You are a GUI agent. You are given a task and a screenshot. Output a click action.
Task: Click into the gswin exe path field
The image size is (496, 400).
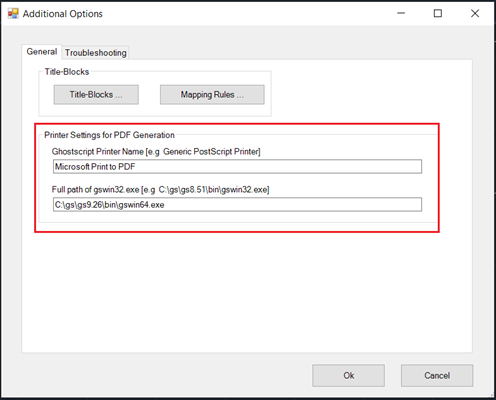237,204
